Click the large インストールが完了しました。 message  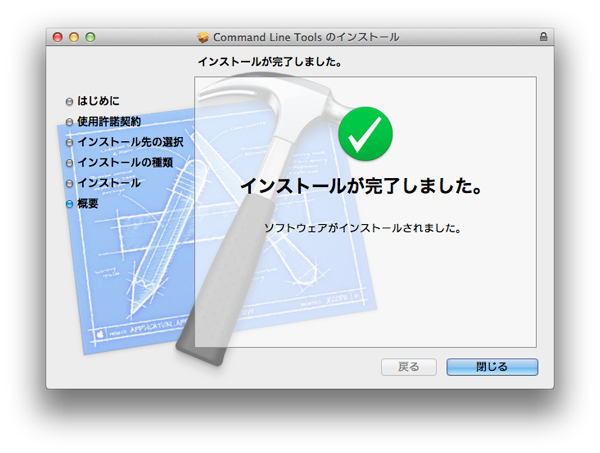coord(361,186)
